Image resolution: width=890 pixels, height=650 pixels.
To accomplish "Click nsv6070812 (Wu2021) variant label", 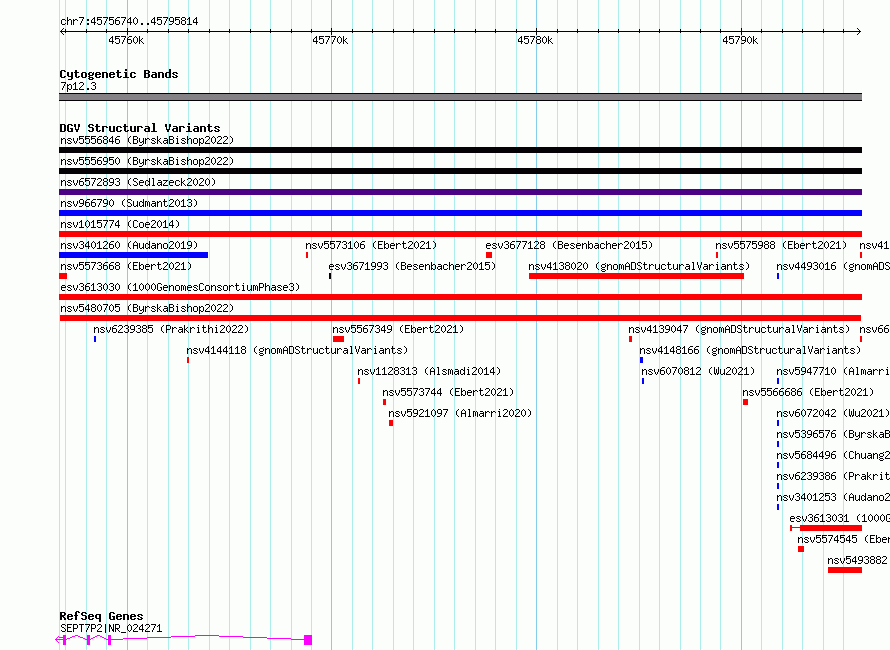I will coord(698,371).
